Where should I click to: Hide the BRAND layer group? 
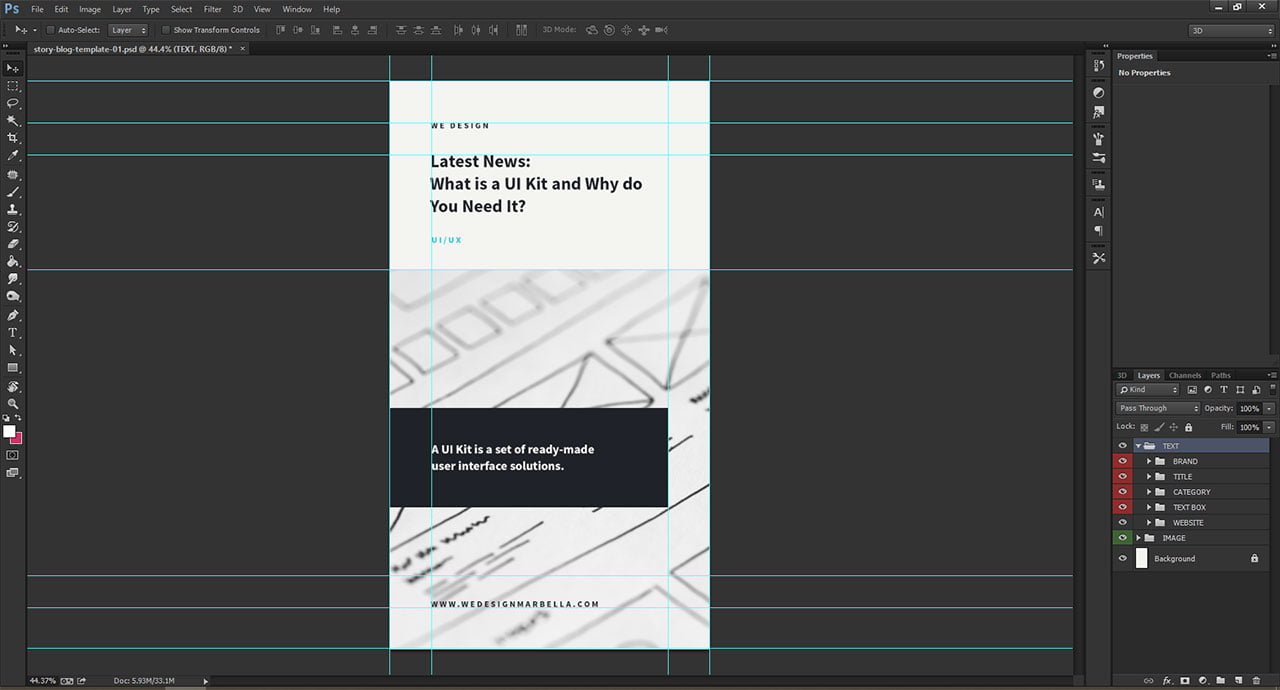[x=1123, y=461]
